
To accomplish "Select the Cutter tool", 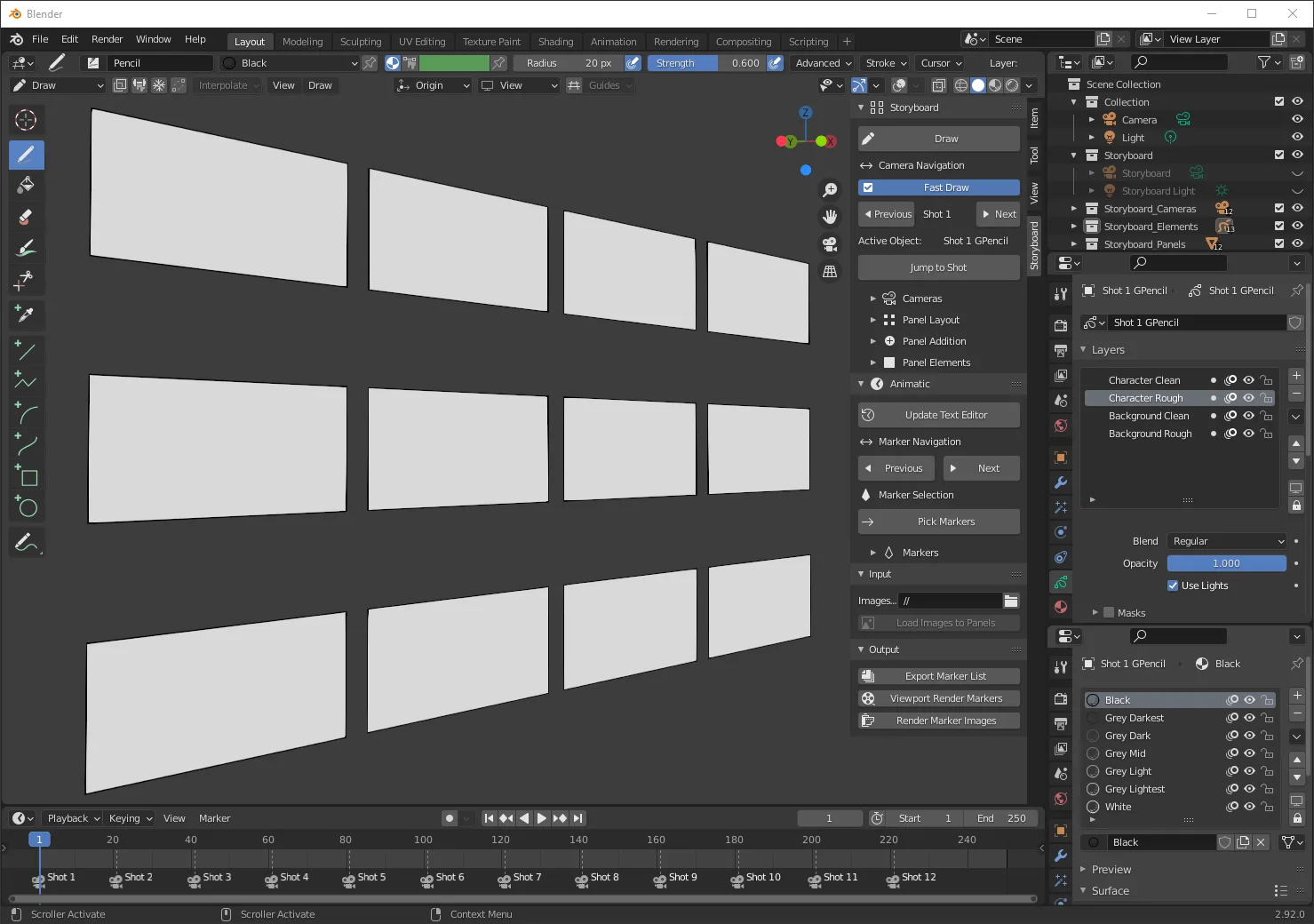I will tap(26, 279).
